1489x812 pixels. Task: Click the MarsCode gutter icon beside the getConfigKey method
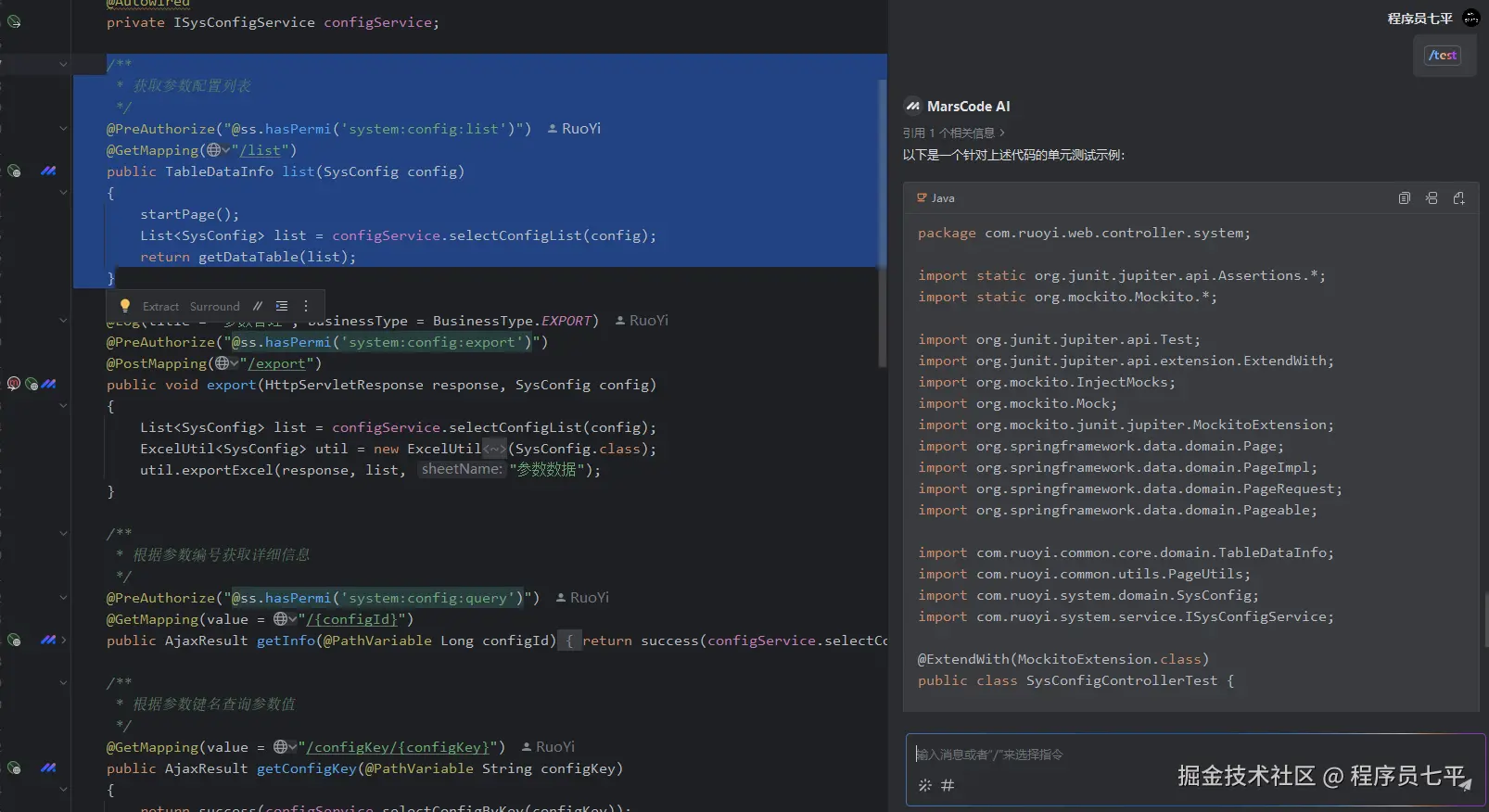(x=48, y=768)
